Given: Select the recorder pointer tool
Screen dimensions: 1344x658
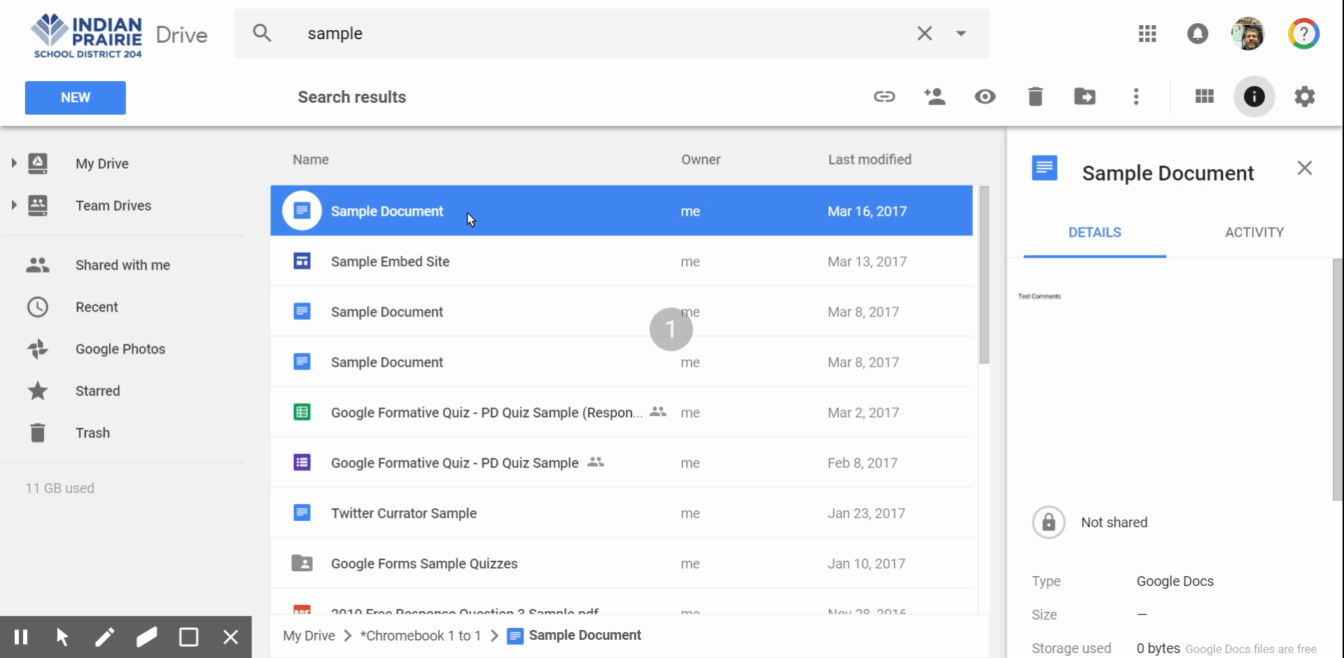Looking at the screenshot, I should [x=63, y=637].
